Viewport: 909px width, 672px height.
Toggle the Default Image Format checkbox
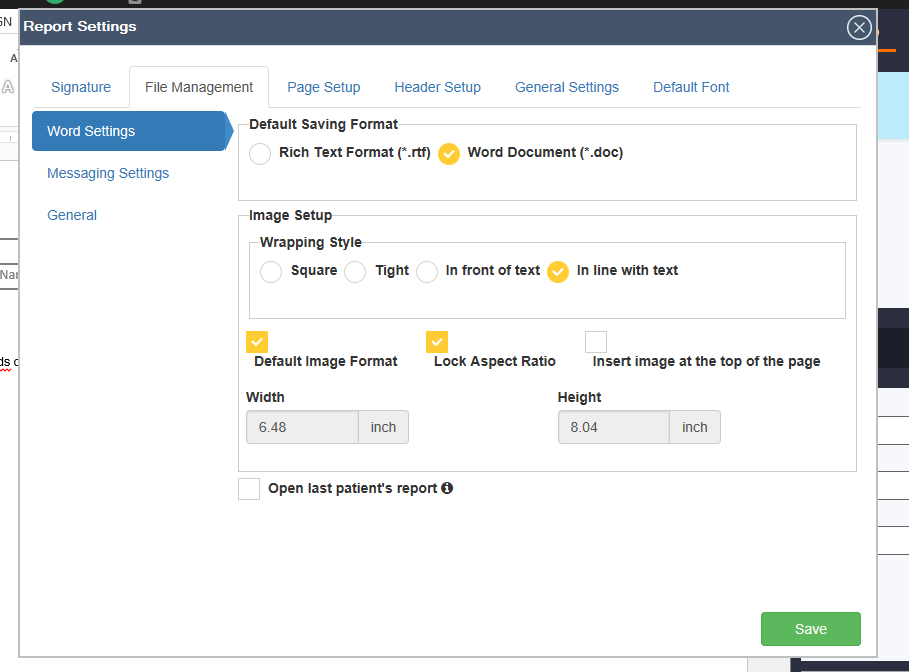(x=257, y=342)
